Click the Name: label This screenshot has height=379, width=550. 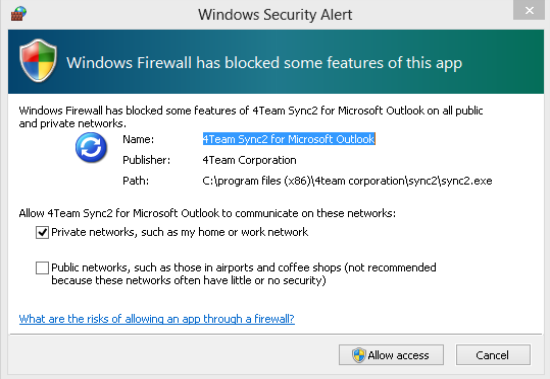click(138, 139)
